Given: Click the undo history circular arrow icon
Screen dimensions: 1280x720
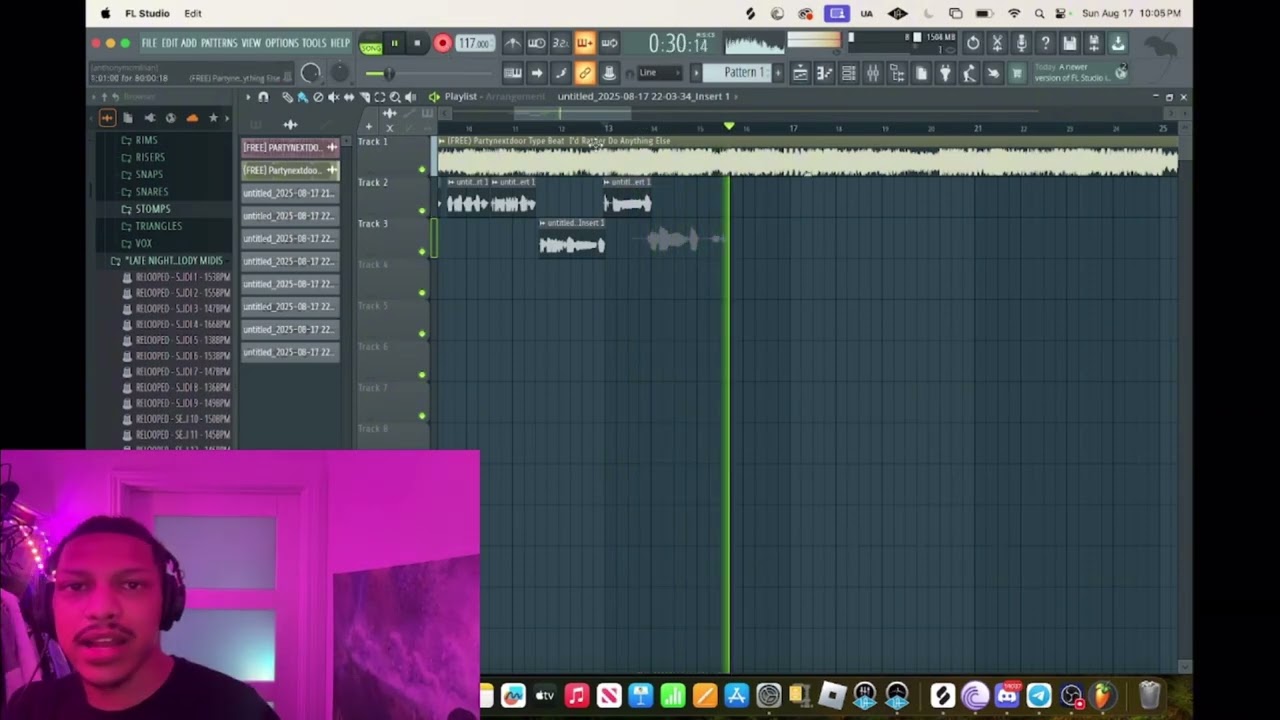Looking at the screenshot, I should 973,43.
